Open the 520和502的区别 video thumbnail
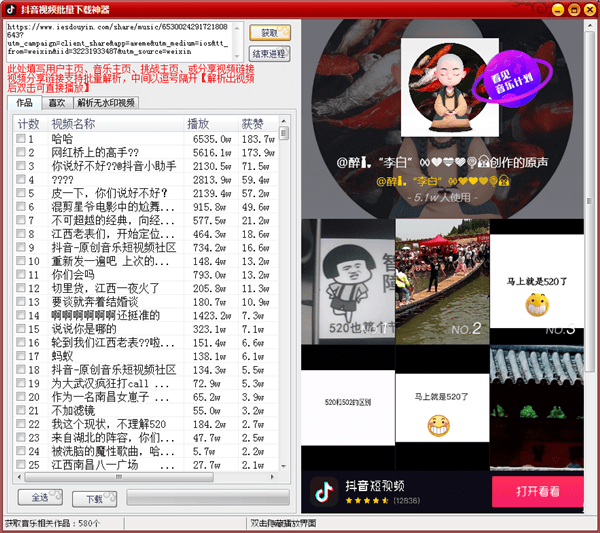This screenshot has width=600, height=533. (x=348, y=408)
